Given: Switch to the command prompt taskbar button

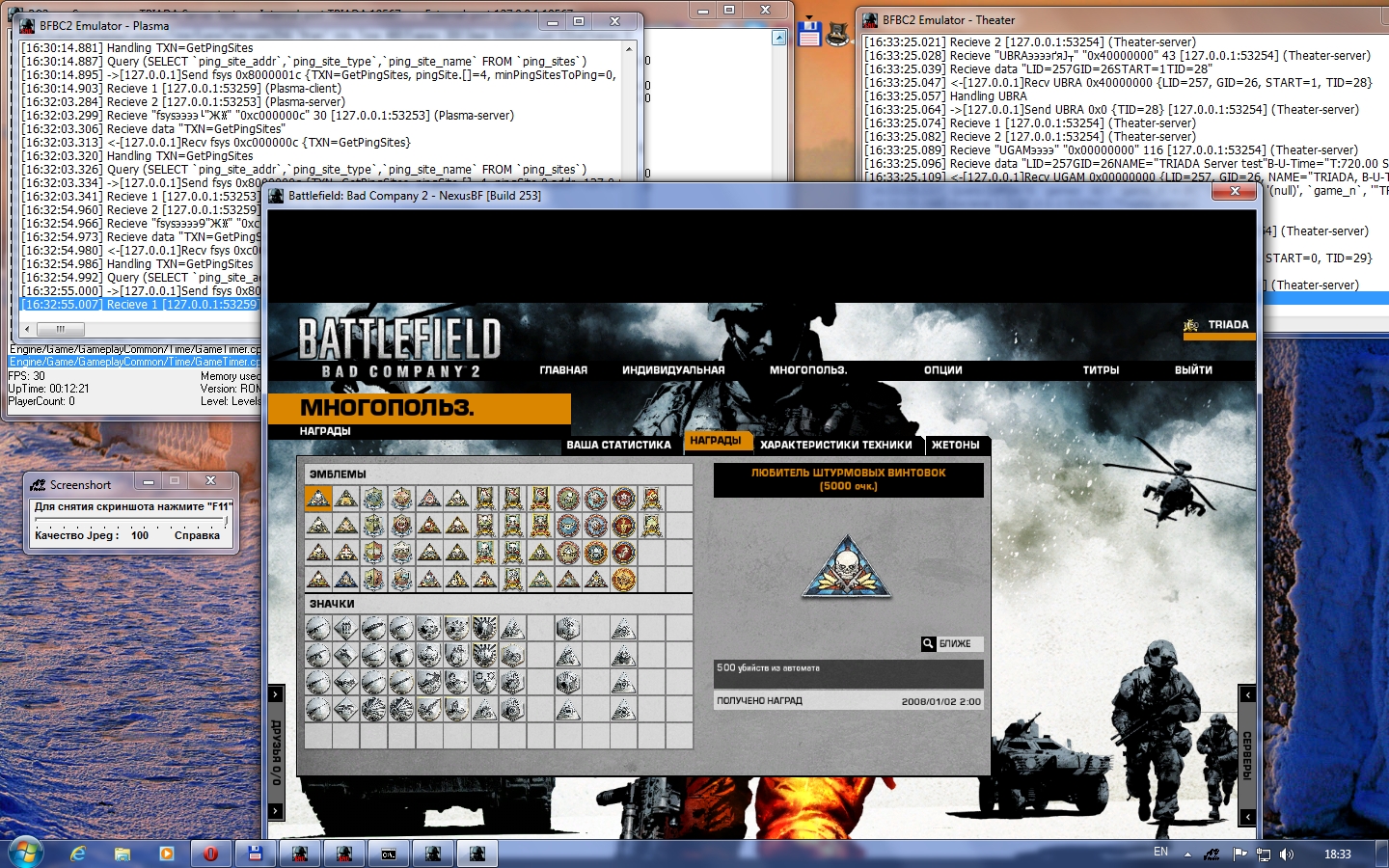Looking at the screenshot, I should pyautogui.click(x=389, y=854).
